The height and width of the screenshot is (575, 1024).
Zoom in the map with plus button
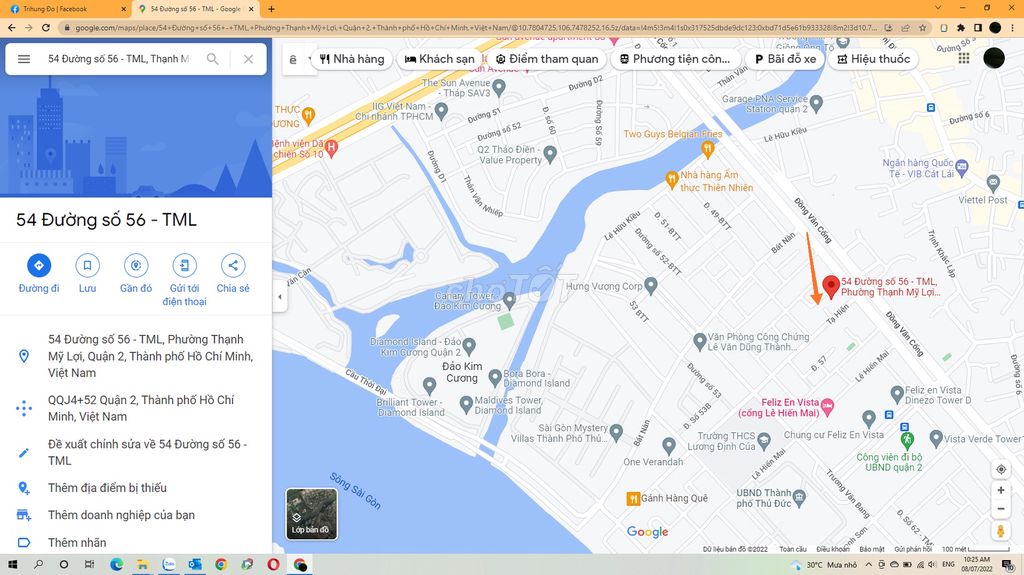(1000, 490)
